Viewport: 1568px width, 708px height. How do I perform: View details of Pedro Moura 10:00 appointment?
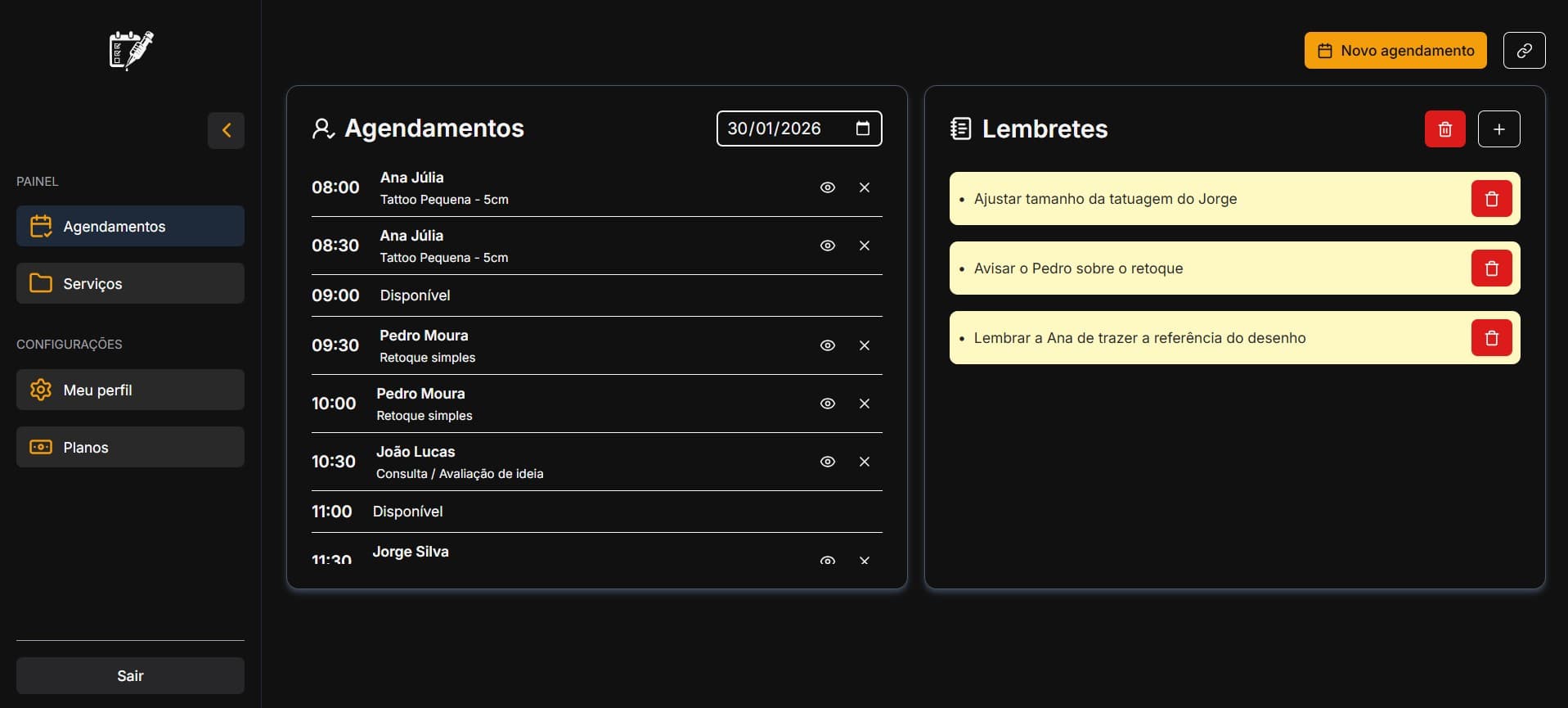coord(828,404)
